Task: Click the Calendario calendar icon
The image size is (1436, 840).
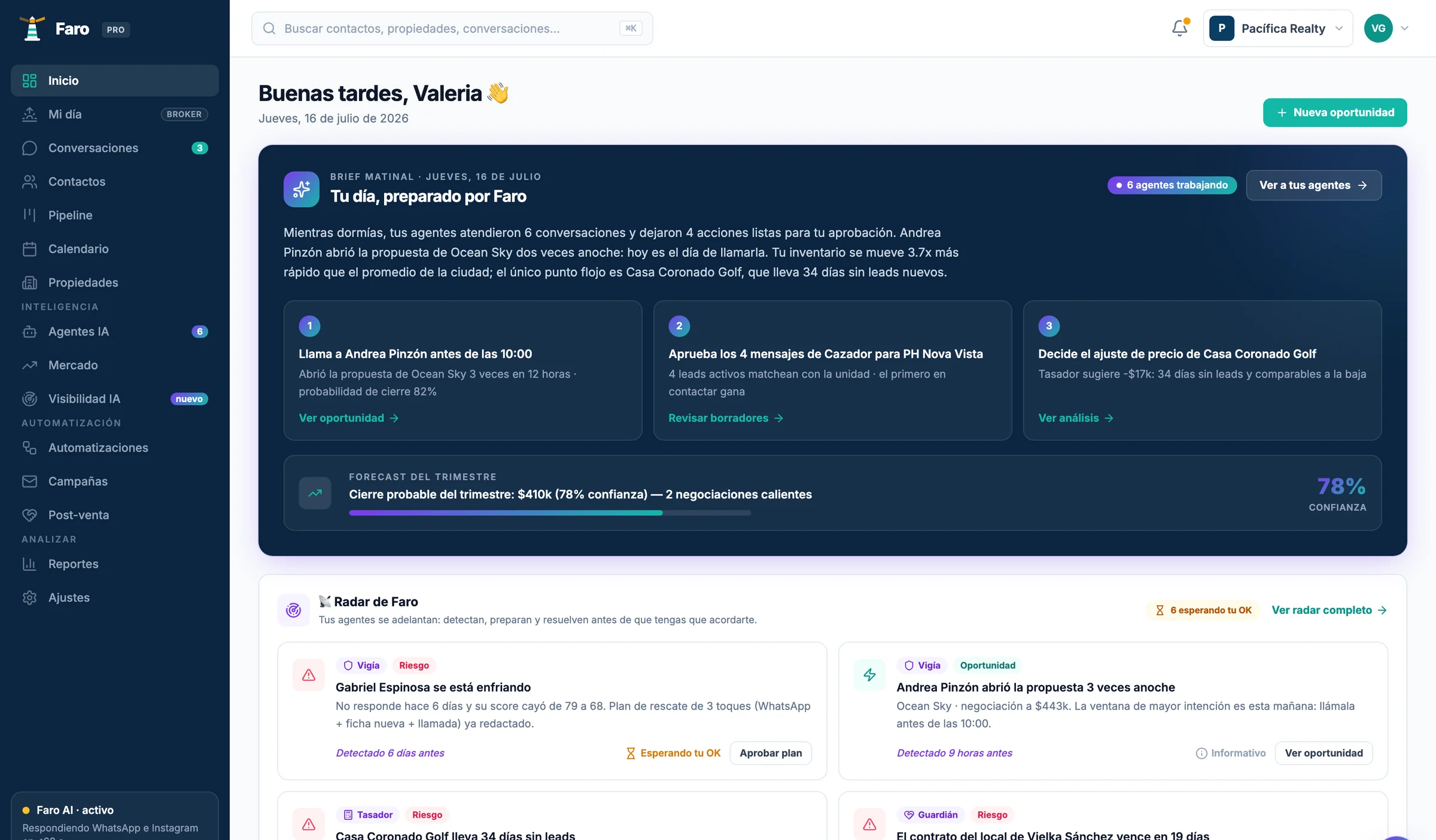Action: pos(29,249)
